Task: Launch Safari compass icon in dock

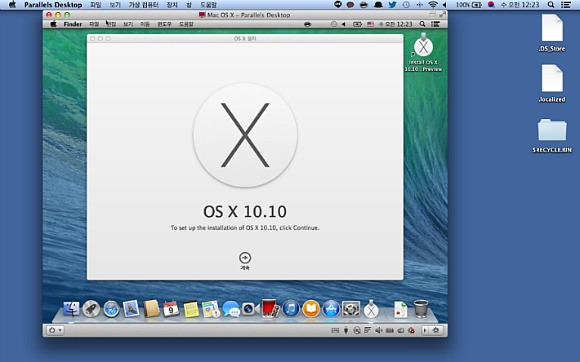Action: pyautogui.click(x=111, y=309)
